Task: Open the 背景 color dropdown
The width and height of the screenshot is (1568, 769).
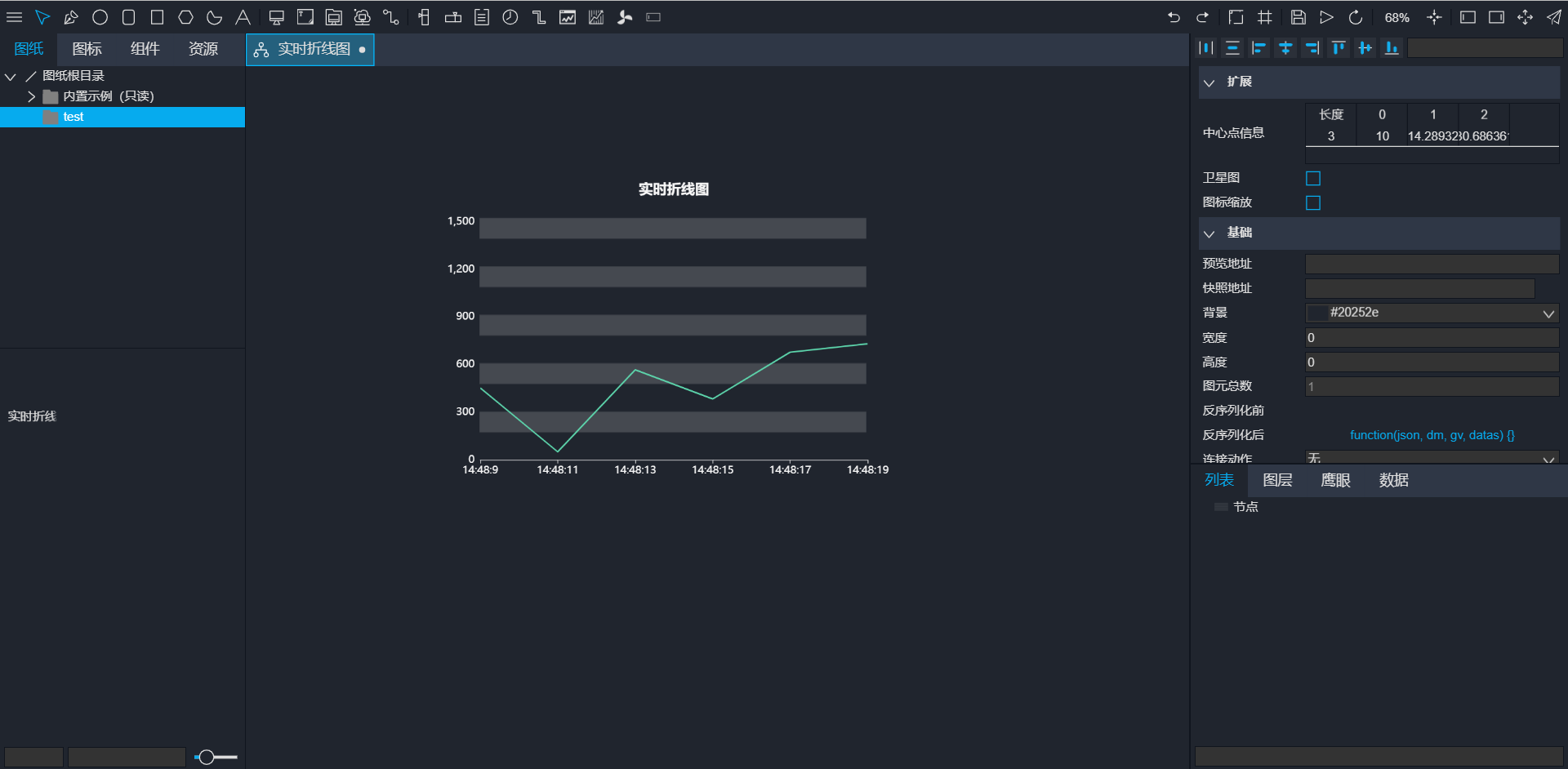Action: click(1548, 313)
